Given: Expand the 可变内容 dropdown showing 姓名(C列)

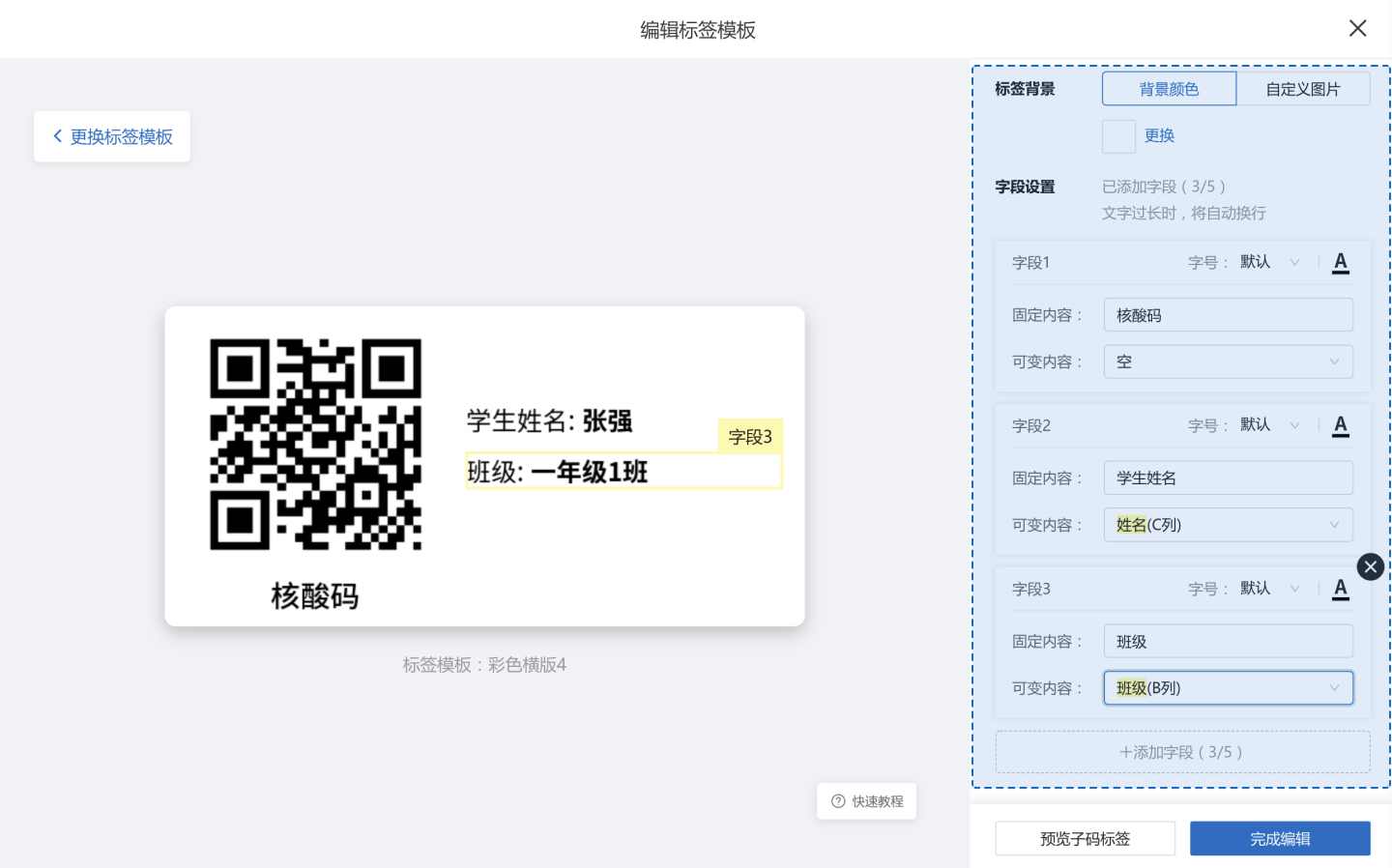Looking at the screenshot, I should point(1228,525).
